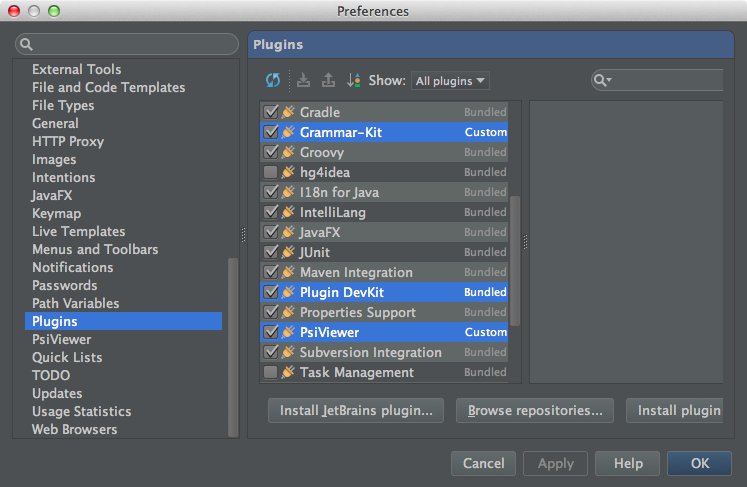Click the magnifier in plugin search box
747x487 pixels.
pyautogui.click(x=602, y=81)
